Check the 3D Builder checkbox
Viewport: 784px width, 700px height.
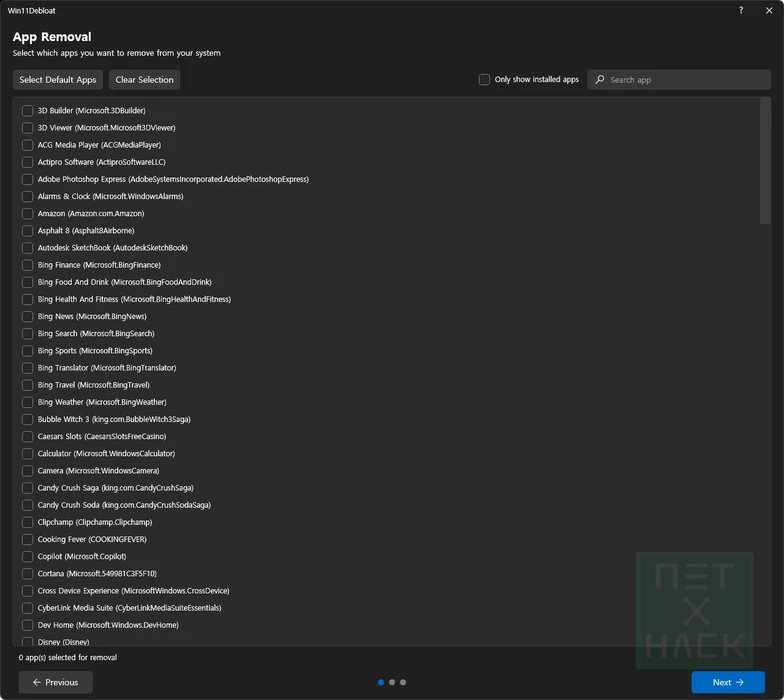[28, 111]
